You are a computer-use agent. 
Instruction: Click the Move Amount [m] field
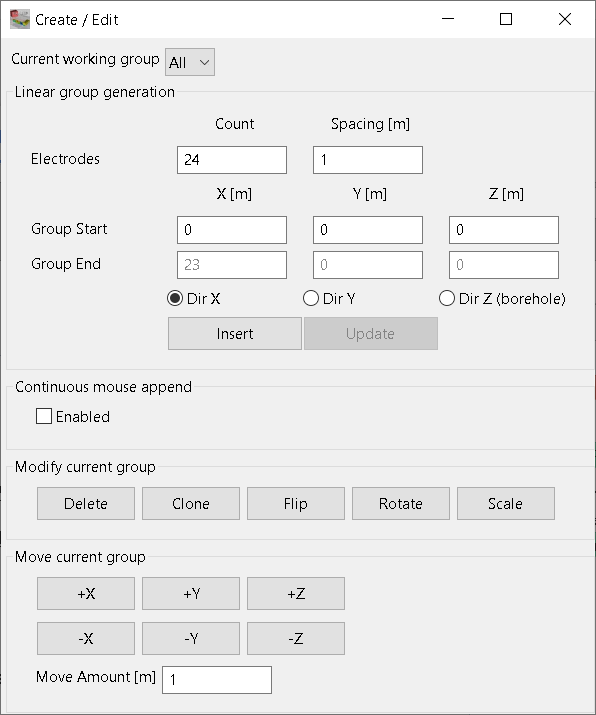pyautogui.click(x=217, y=680)
